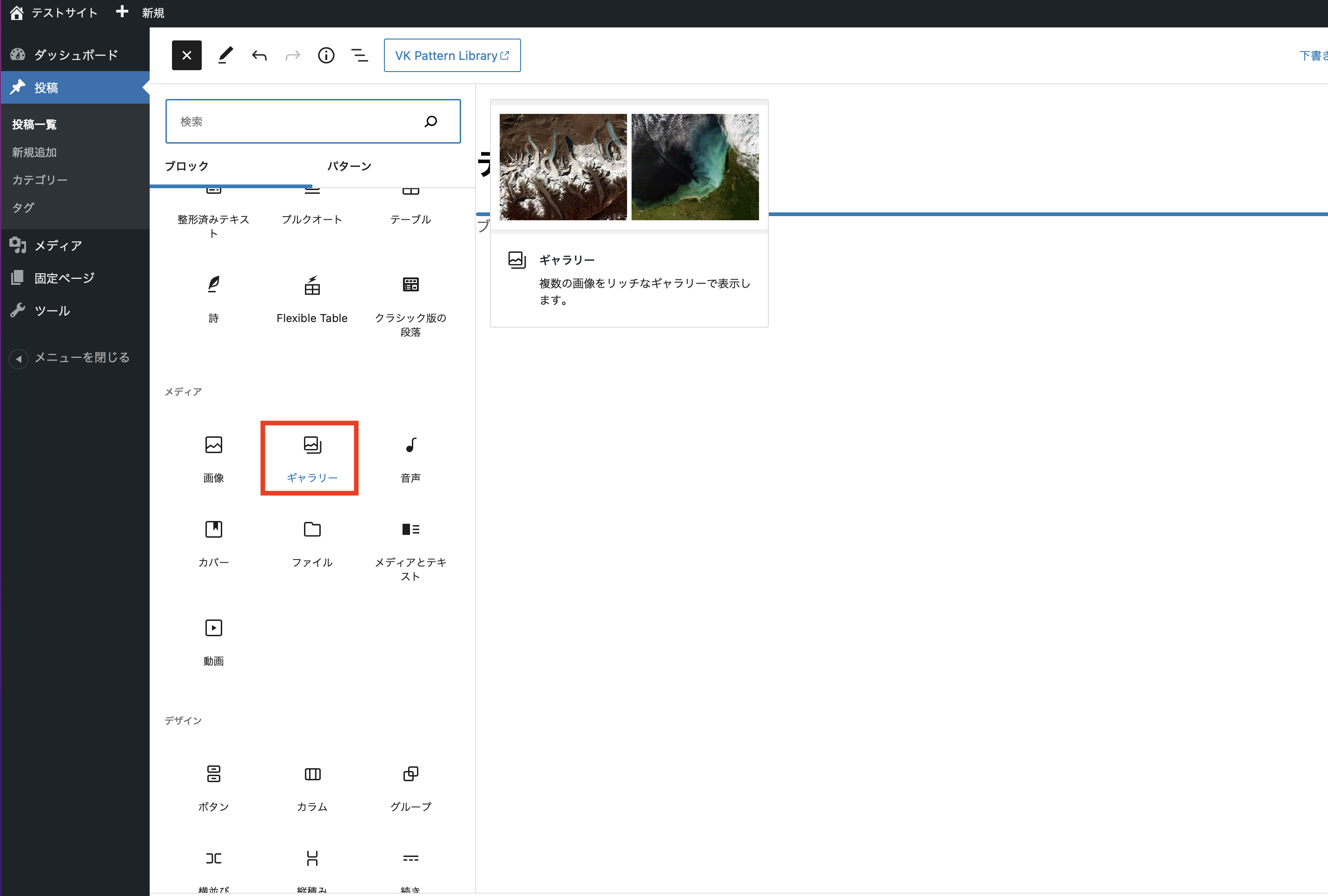Switch to the ブロック tab
The width and height of the screenshot is (1328, 896).
(x=187, y=166)
